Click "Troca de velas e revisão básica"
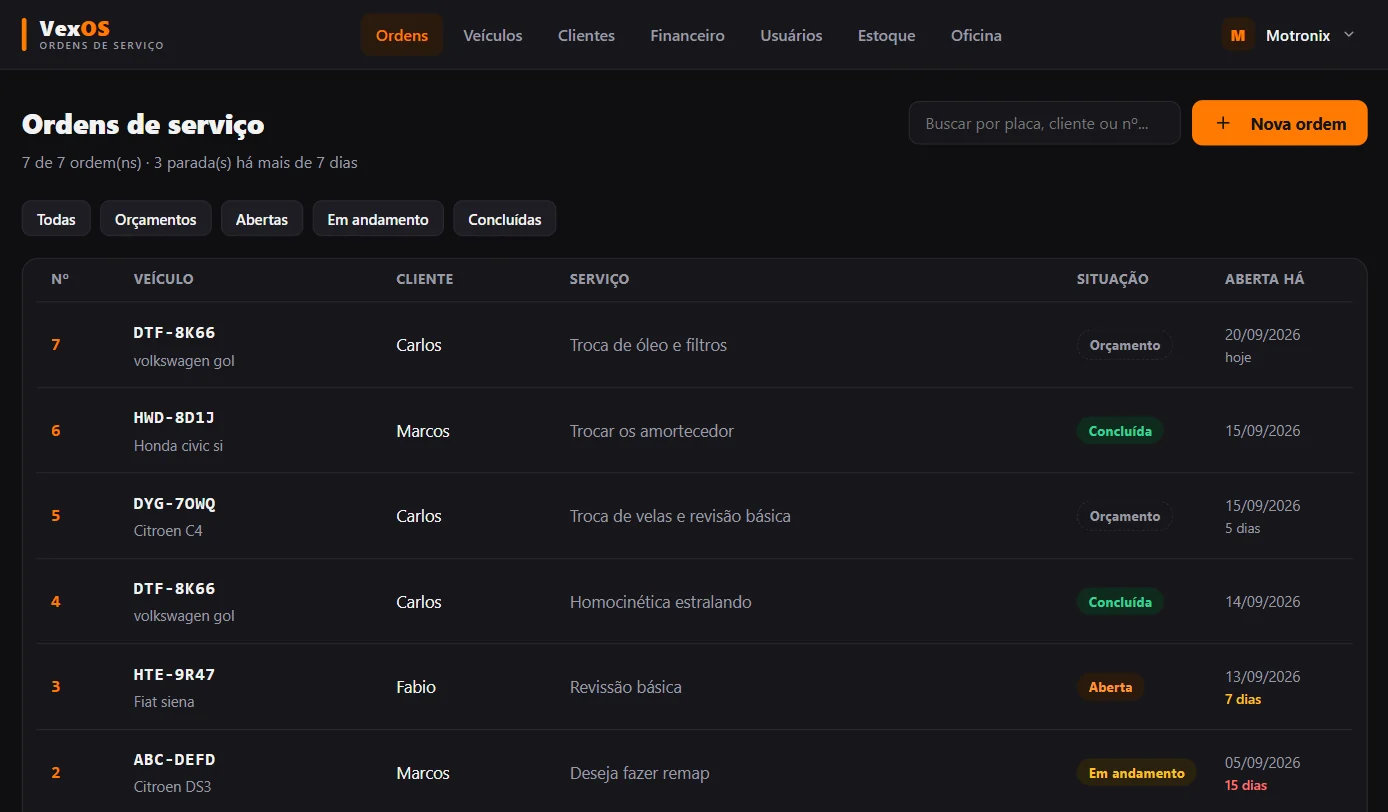1388x812 pixels. [x=680, y=516]
